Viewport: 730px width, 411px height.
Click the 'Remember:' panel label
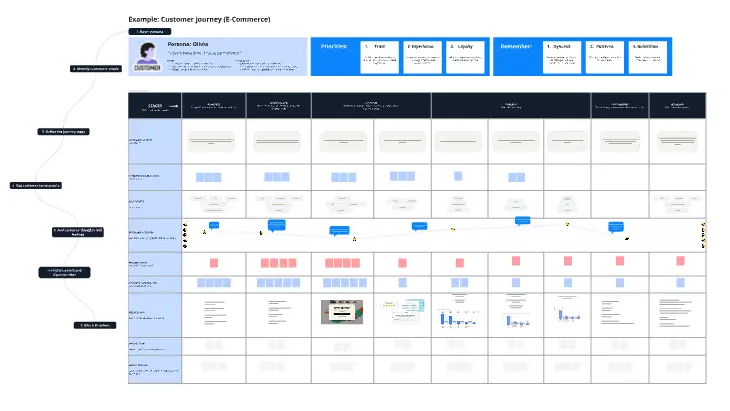click(x=517, y=46)
